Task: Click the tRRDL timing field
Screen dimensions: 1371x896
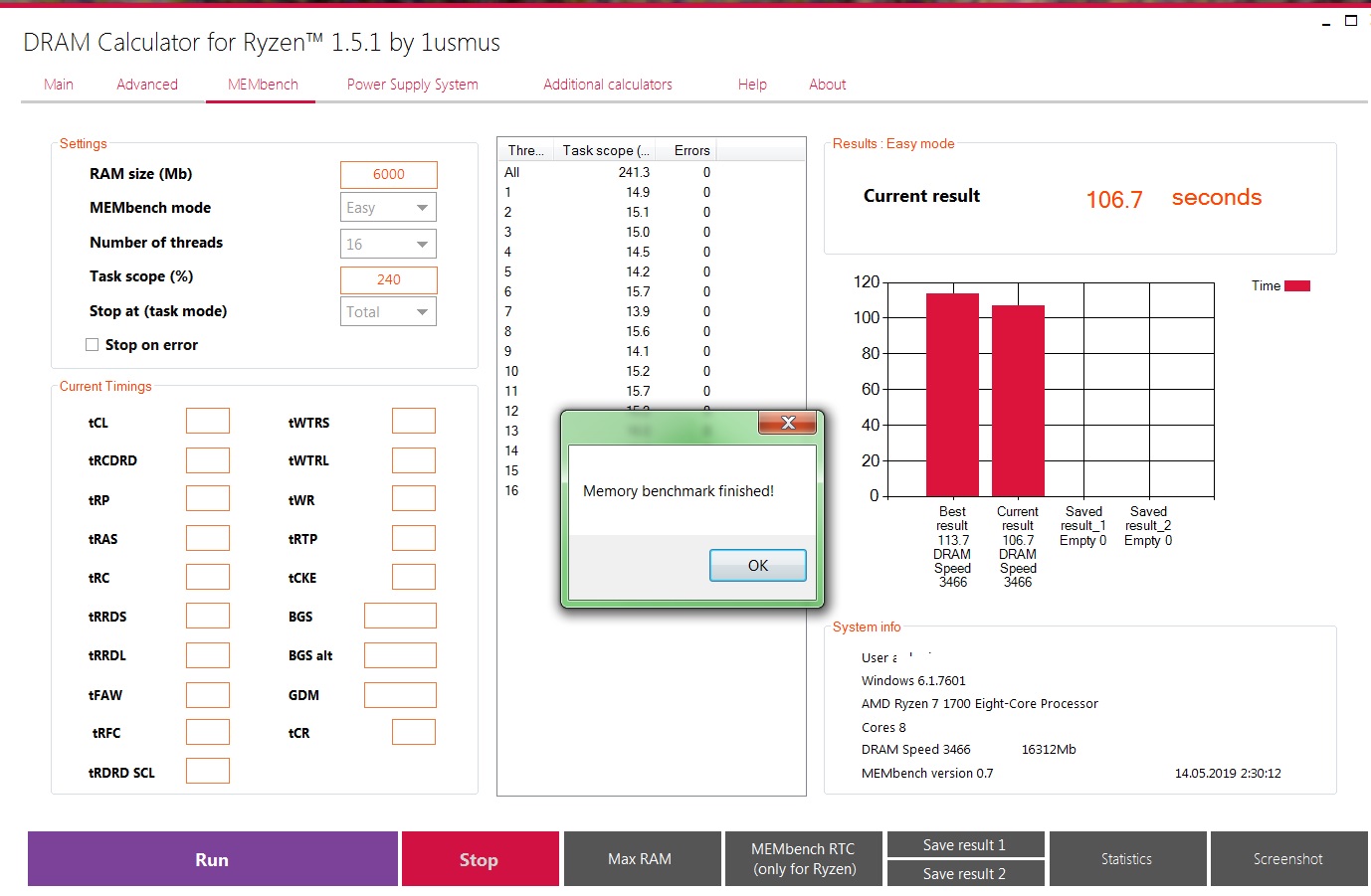Action: 208,655
